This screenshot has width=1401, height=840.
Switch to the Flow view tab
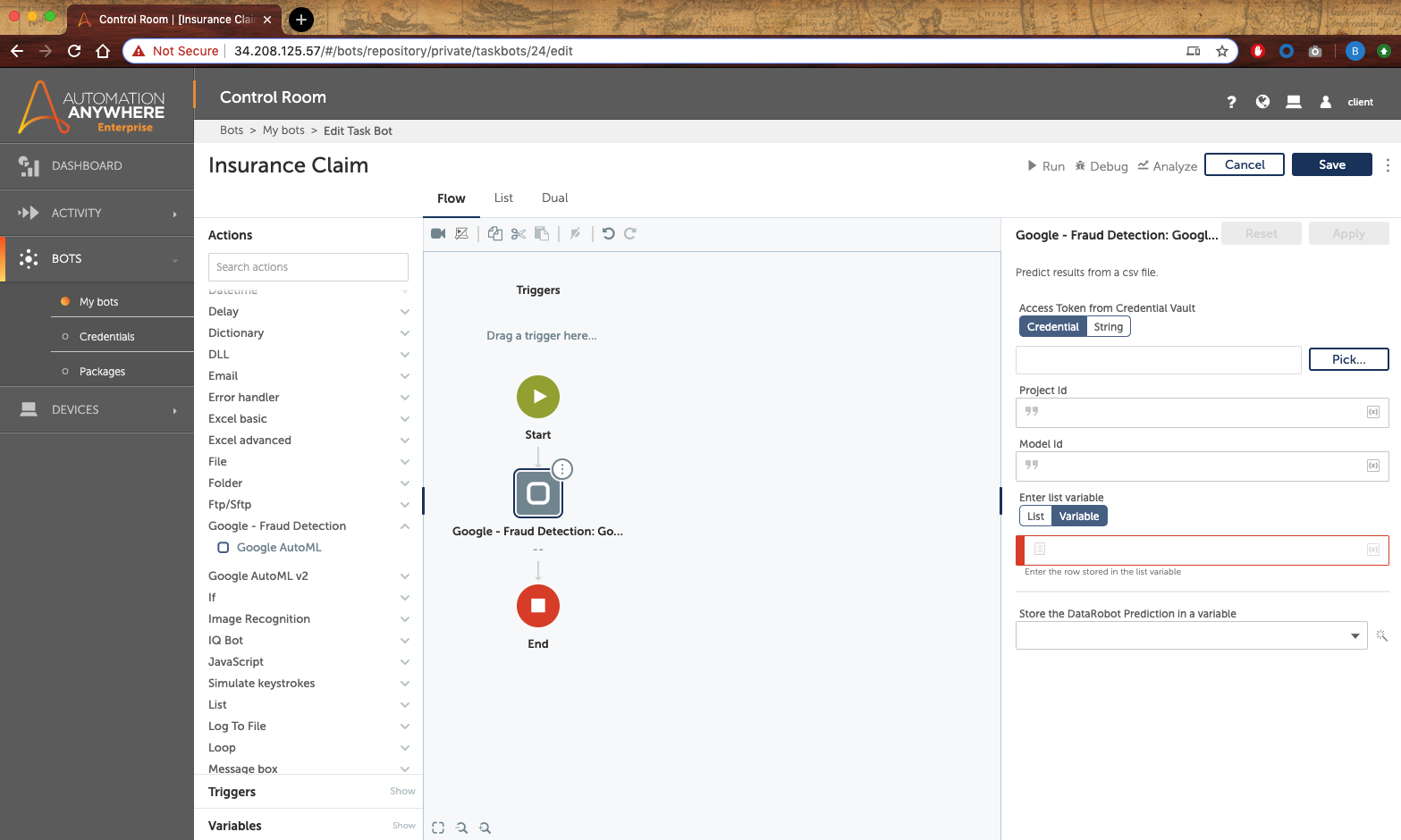tap(452, 198)
